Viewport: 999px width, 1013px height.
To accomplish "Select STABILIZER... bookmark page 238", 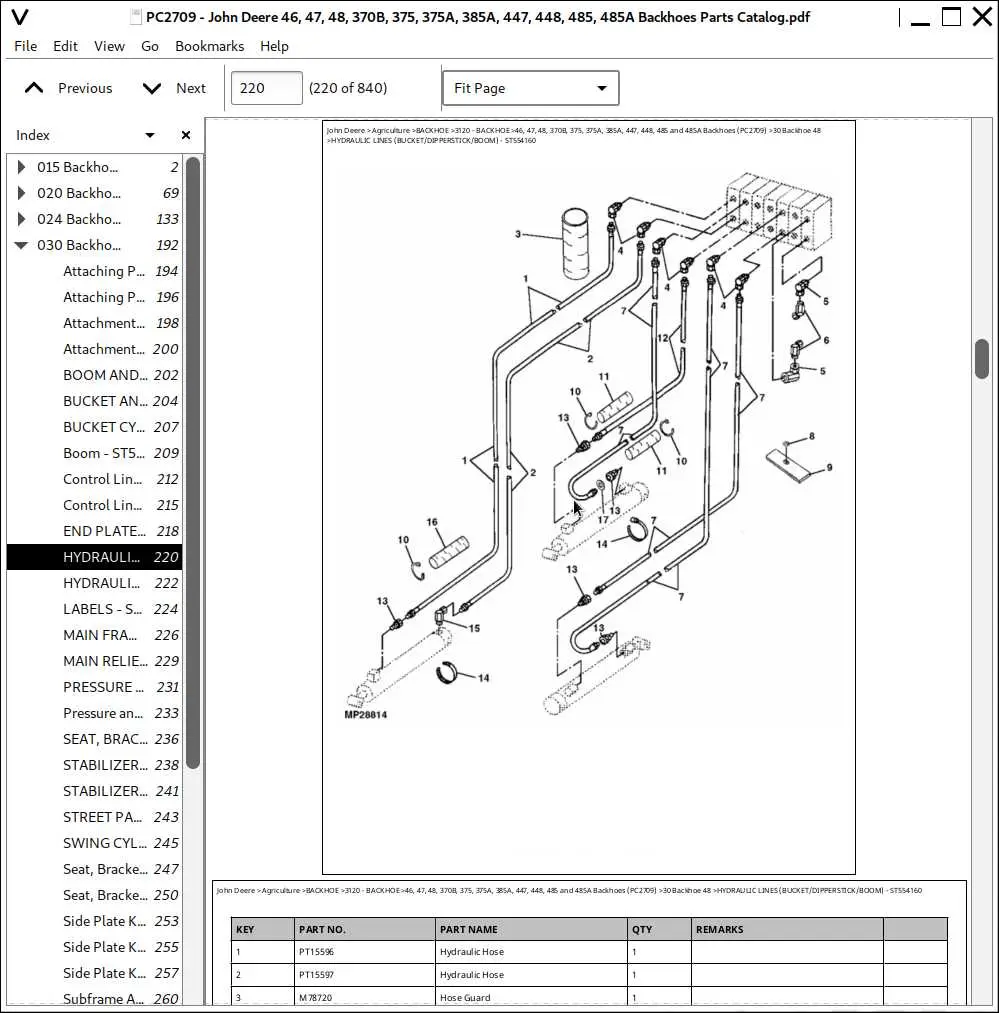I will (94, 765).
